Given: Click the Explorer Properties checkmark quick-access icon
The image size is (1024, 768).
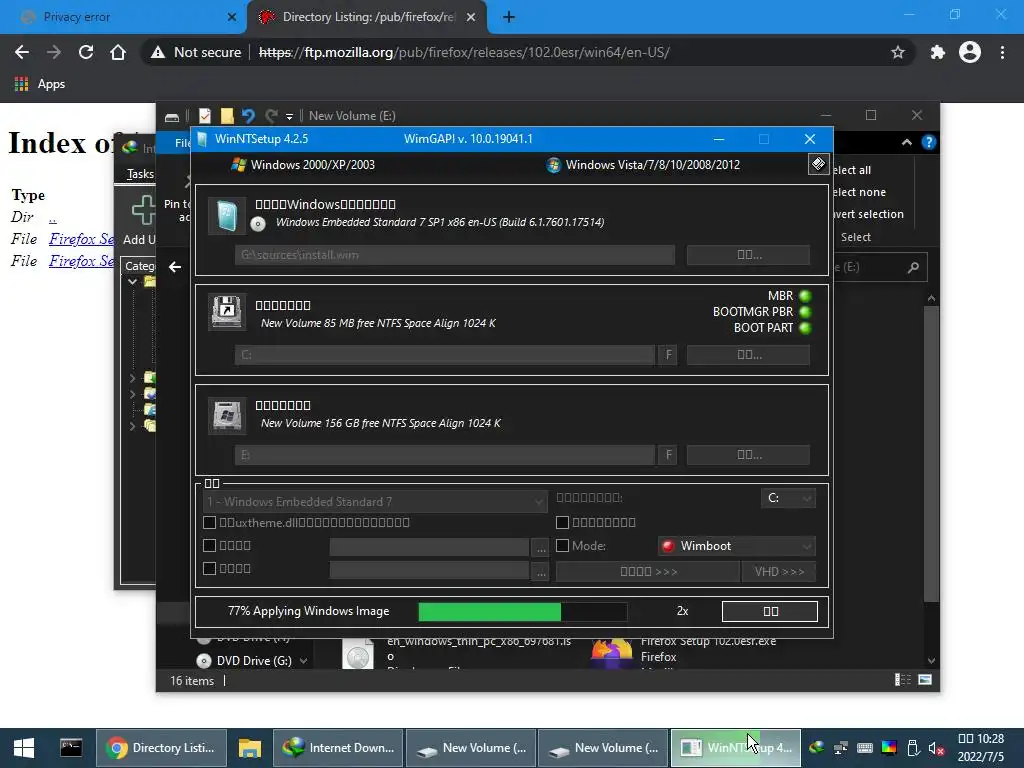Looking at the screenshot, I should click(x=205, y=116).
